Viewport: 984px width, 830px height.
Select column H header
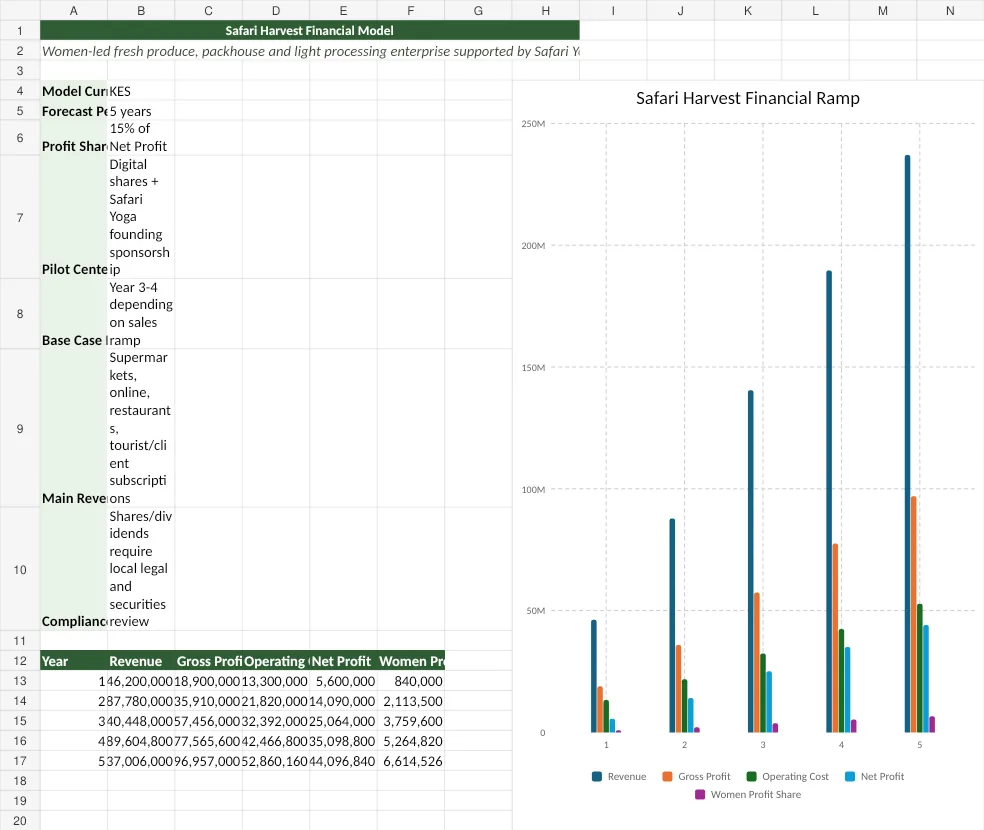coord(545,10)
